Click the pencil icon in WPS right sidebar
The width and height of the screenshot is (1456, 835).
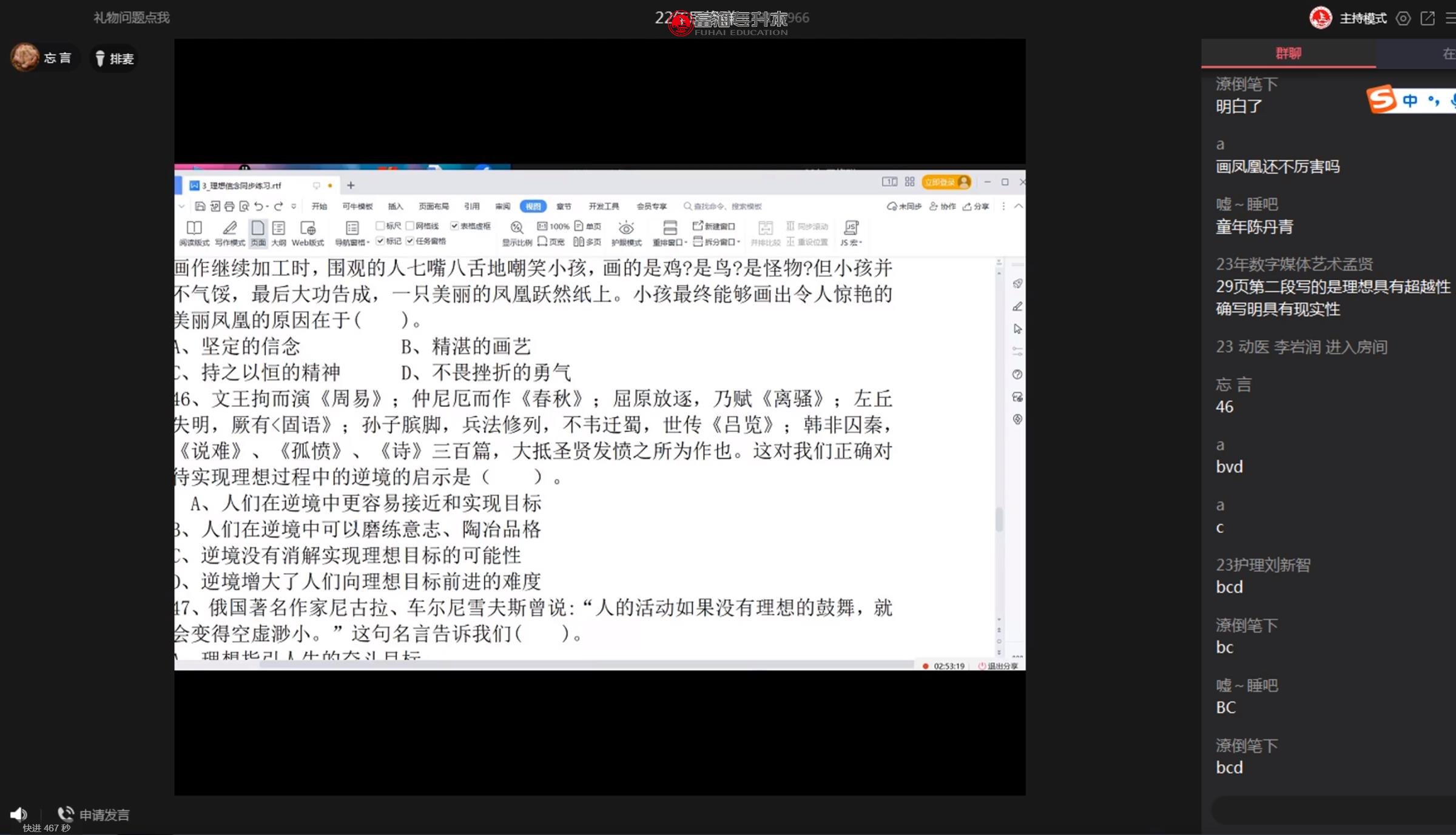(1017, 307)
